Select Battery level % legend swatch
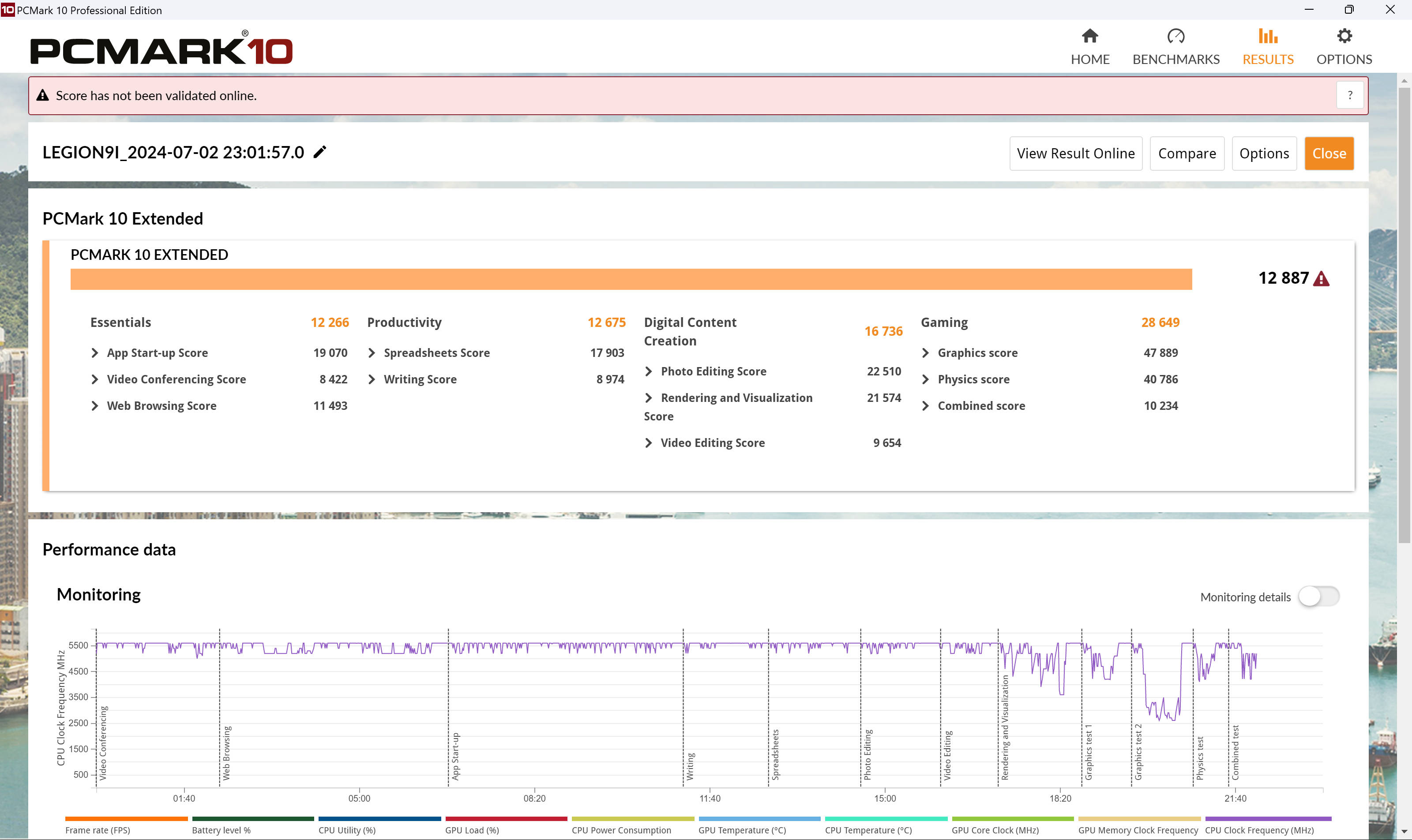The height and width of the screenshot is (840, 1412). point(253,818)
